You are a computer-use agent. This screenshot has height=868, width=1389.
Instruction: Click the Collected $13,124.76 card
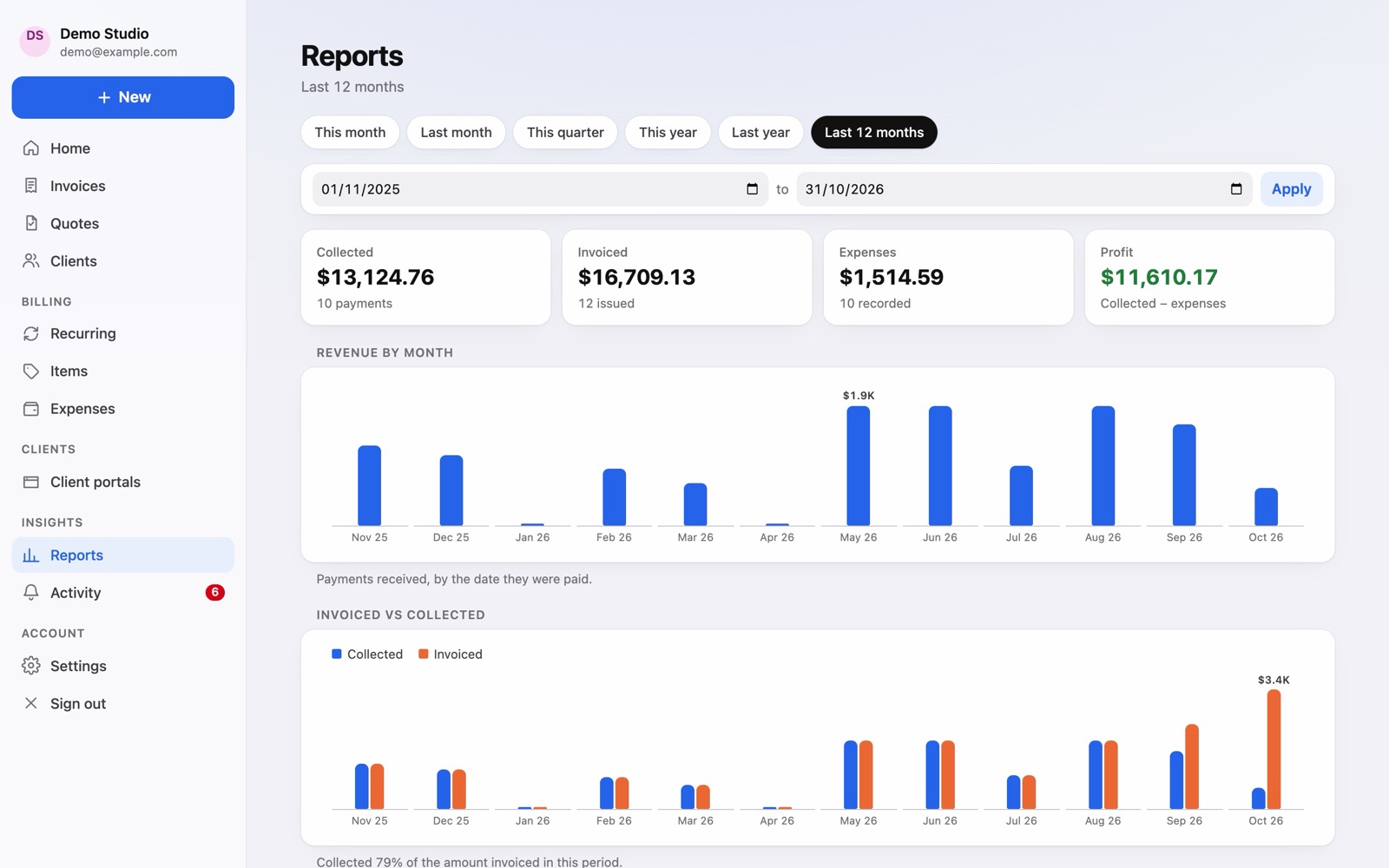click(425, 278)
